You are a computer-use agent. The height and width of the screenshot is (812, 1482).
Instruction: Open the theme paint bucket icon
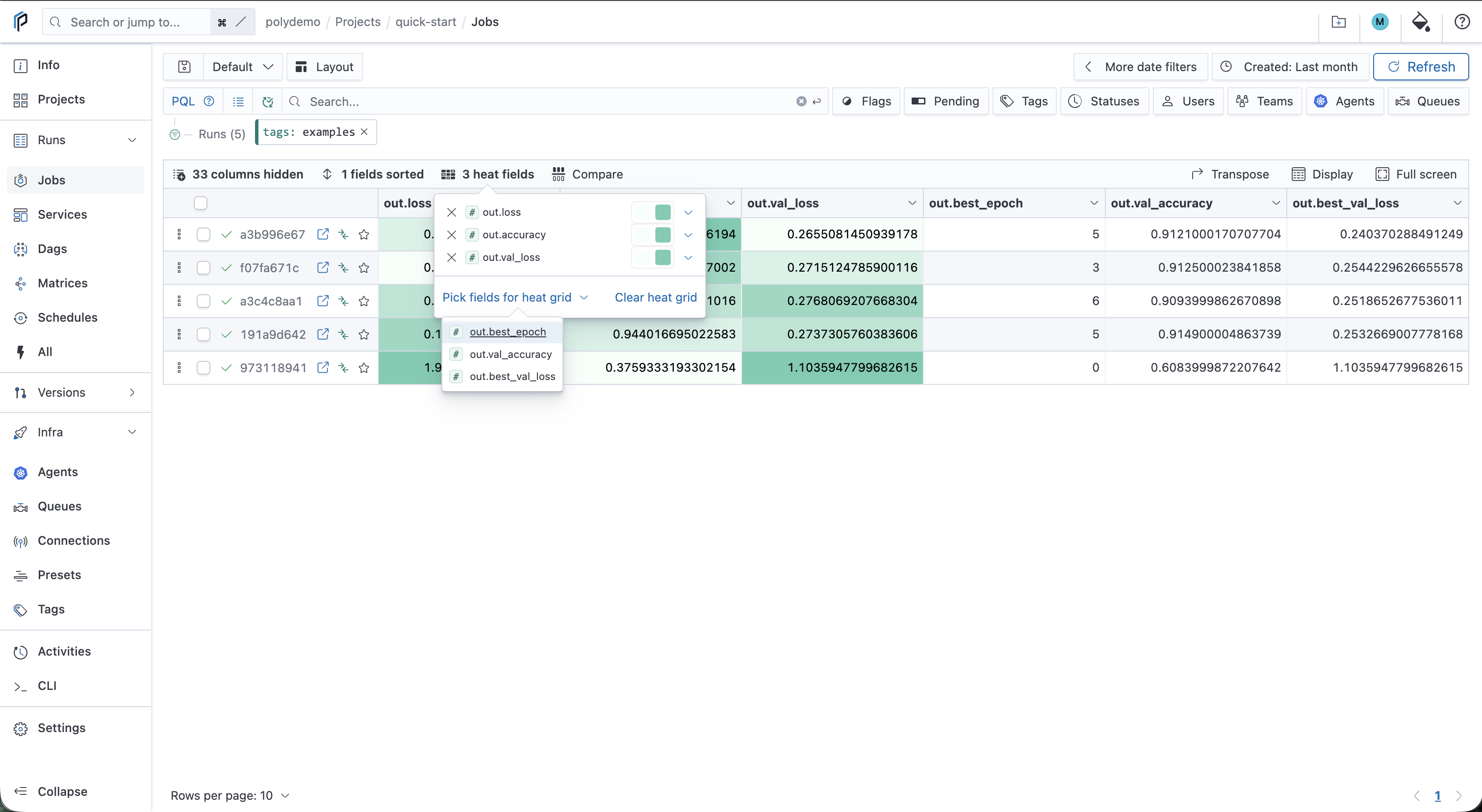(1420, 22)
